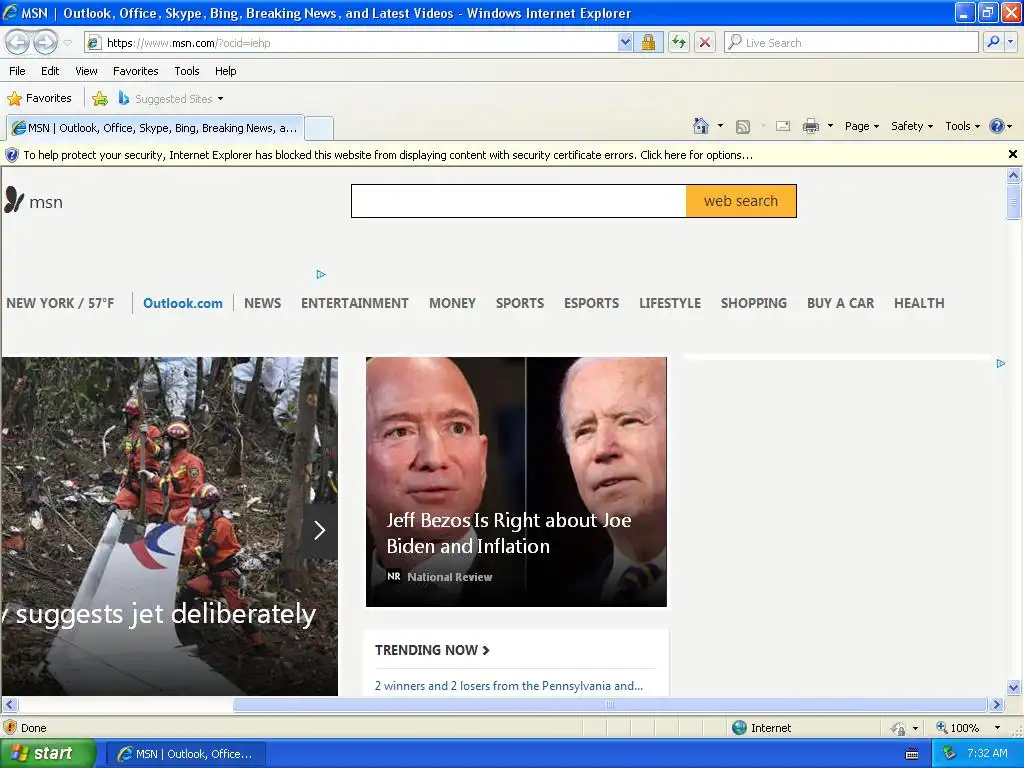Image resolution: width=1024 pixels, height=768 pixels.
Task: Click the AdChoices icon above navigation bar
Action: (321, 274)
